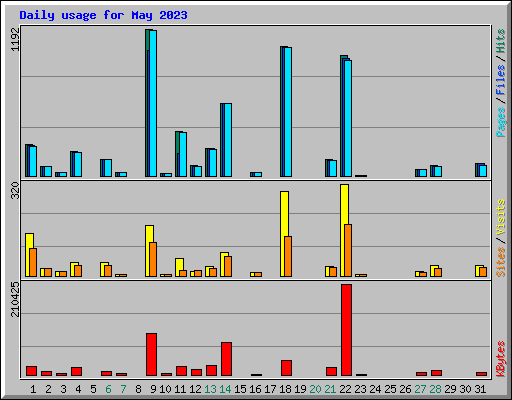Select the hits bar for day 1
512x400 pixels.
(x=31, y=161)
